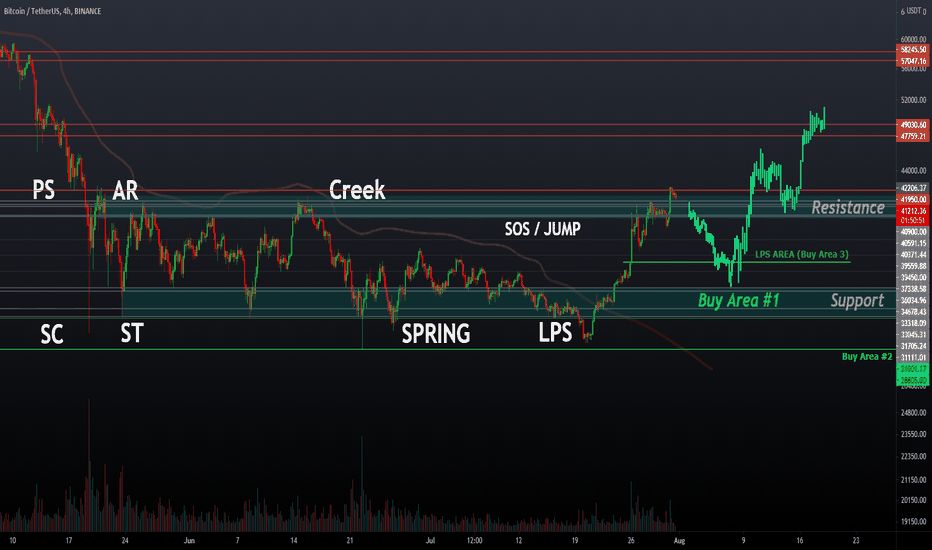Screen dimensions: 932x550
Task: Click the Jul date on time axis
Action: tap(430, 540)
